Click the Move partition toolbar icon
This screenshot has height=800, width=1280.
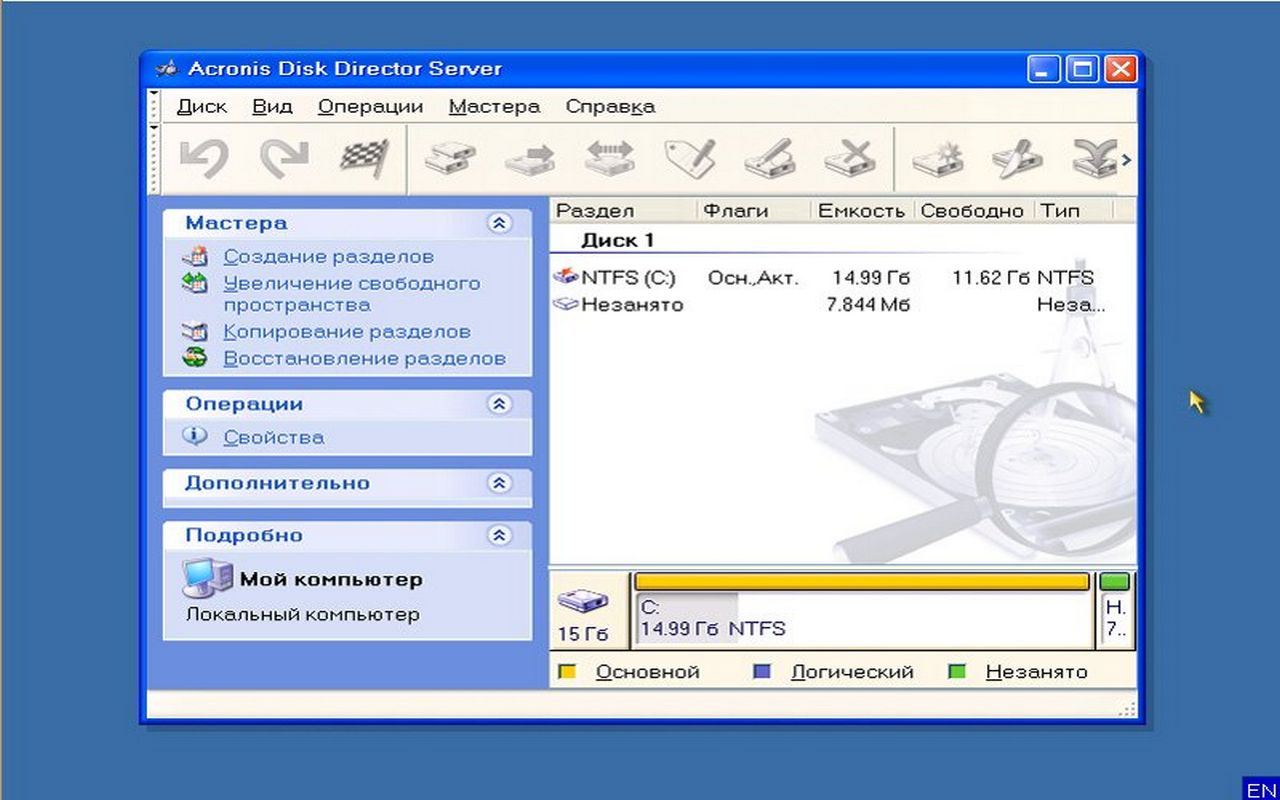point(529,158)
